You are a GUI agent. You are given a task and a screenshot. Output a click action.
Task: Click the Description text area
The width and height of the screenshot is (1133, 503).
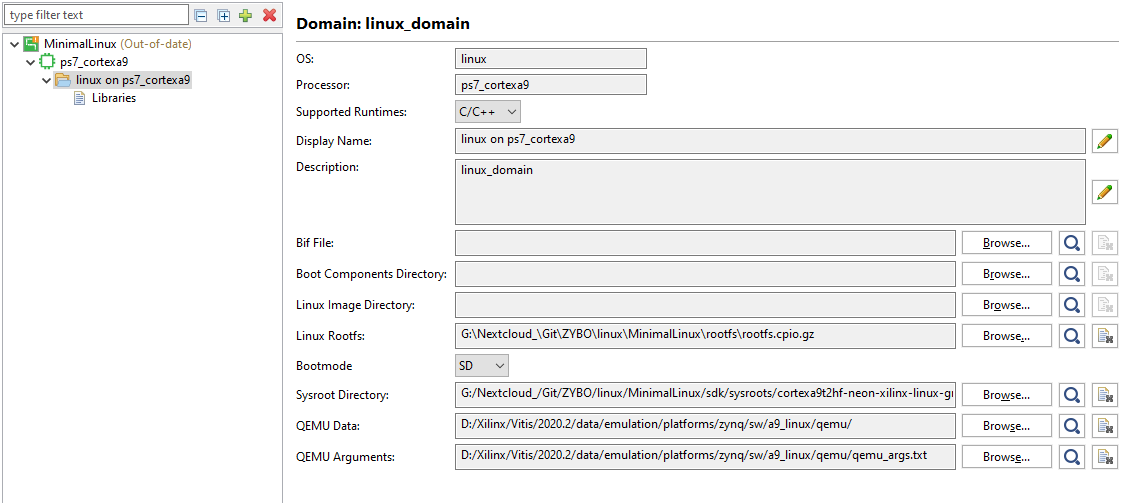coord(770,192)
